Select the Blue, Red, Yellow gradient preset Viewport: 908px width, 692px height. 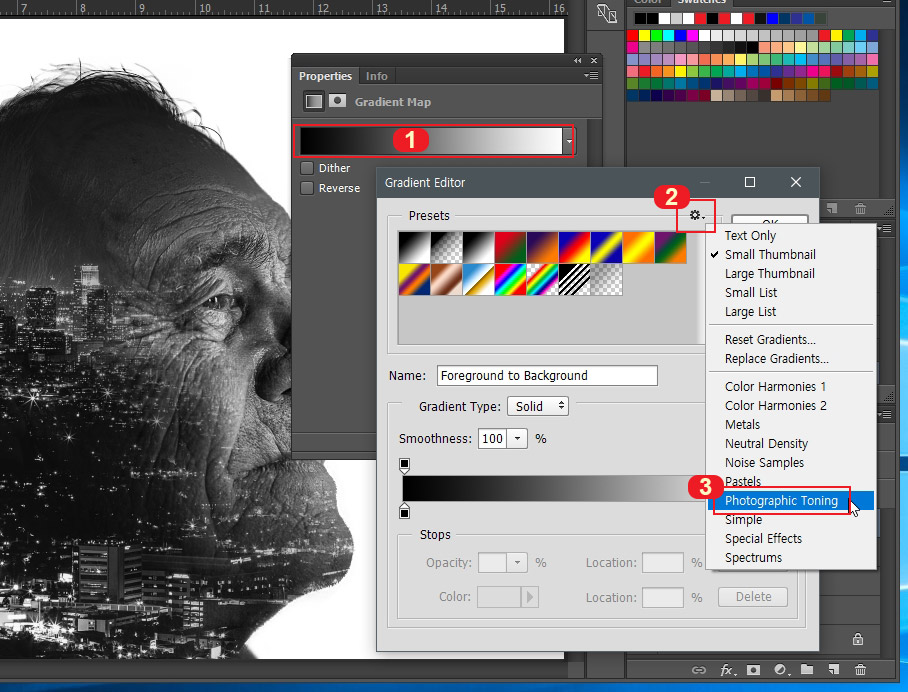coord(574,247)
